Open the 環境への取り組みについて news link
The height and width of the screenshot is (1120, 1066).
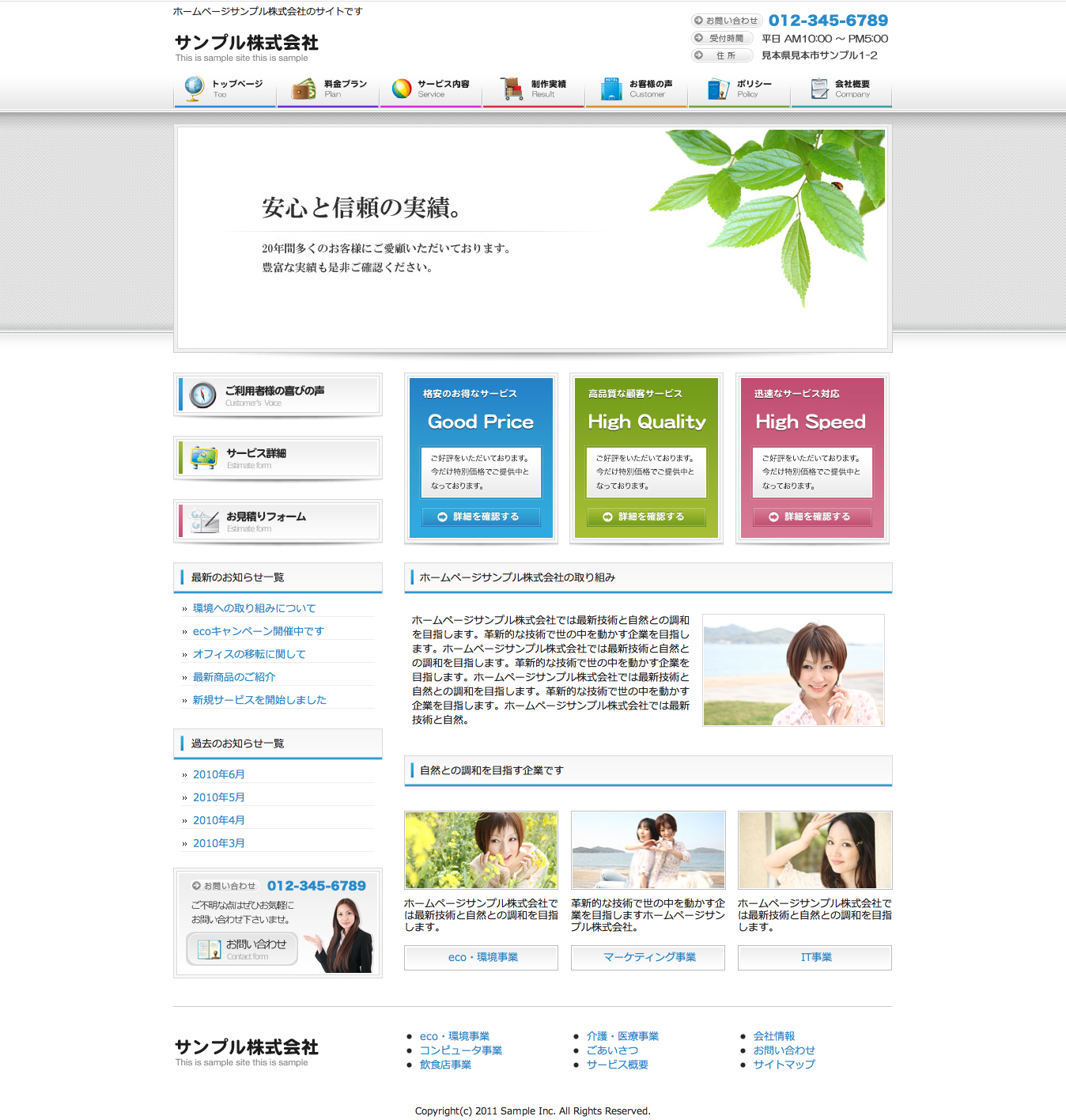[x=254, y=608]
